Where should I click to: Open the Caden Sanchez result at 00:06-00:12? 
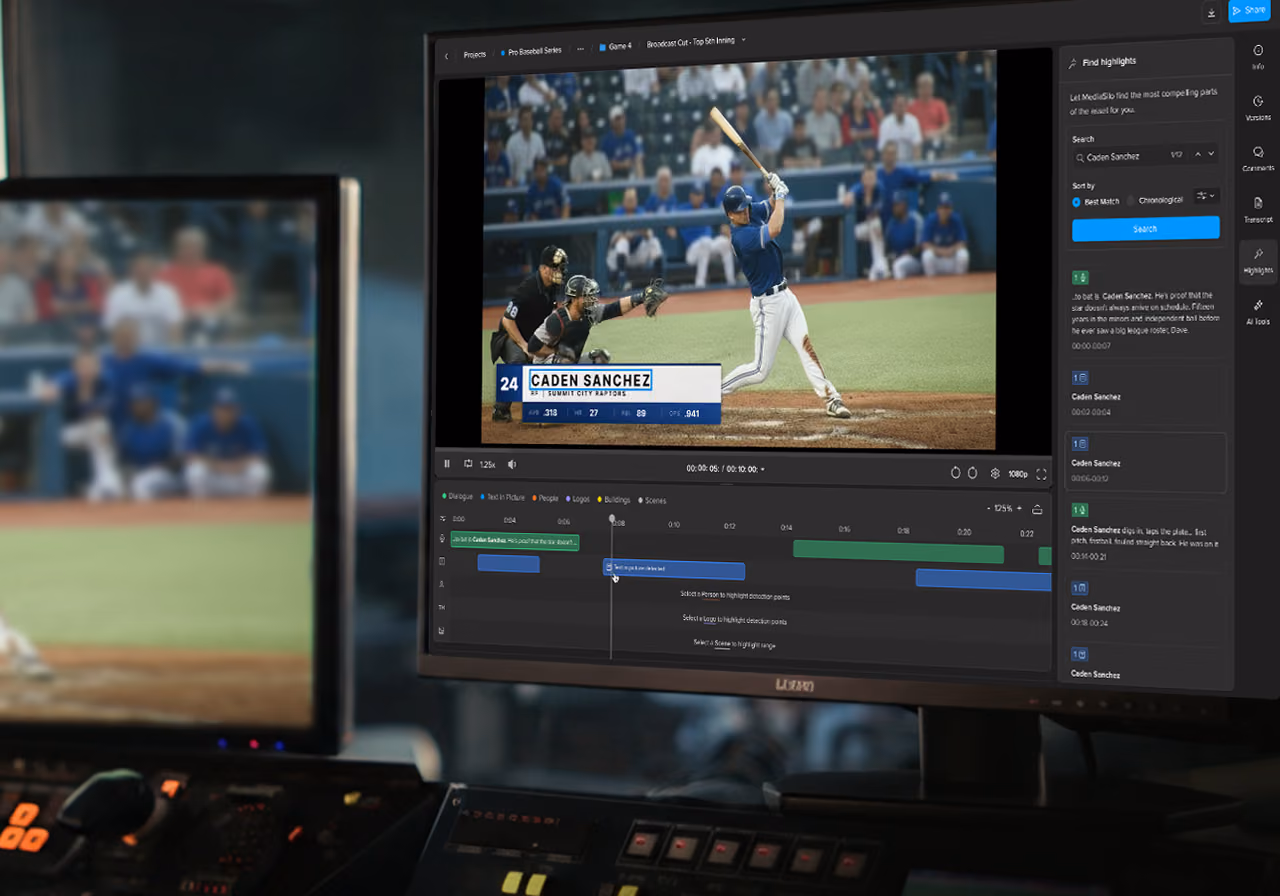1145,462
